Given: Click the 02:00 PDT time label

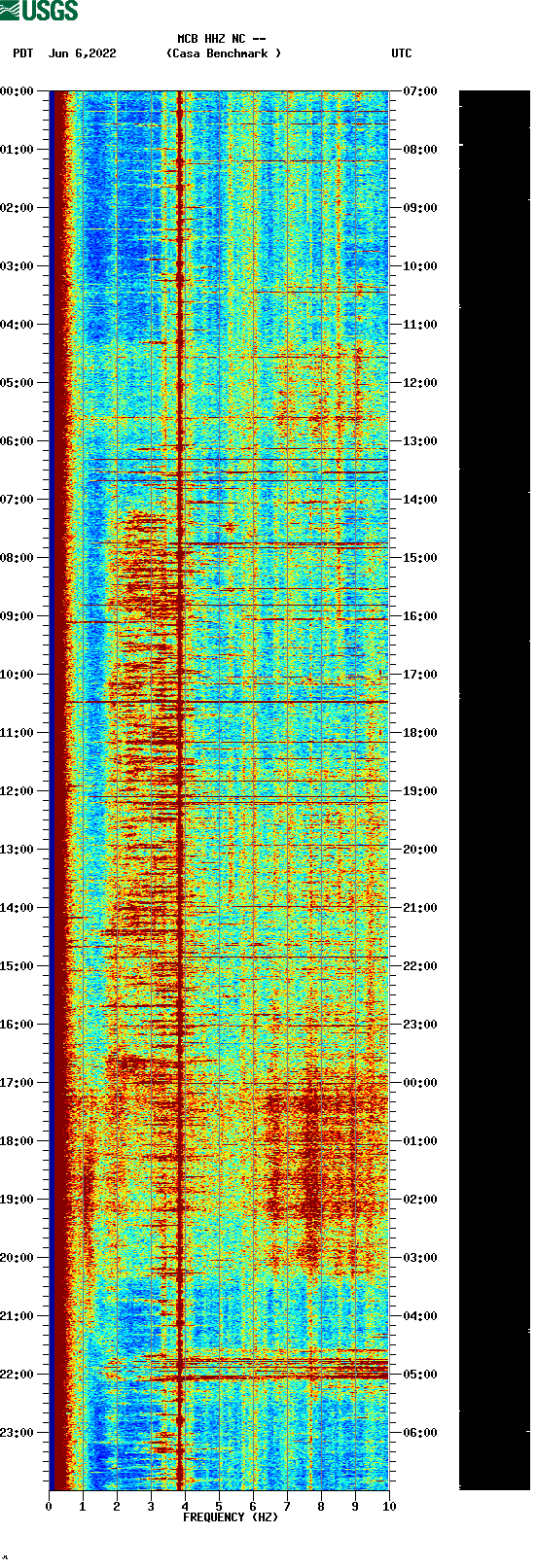Looking at the screenshot, I should pos(18,208).
